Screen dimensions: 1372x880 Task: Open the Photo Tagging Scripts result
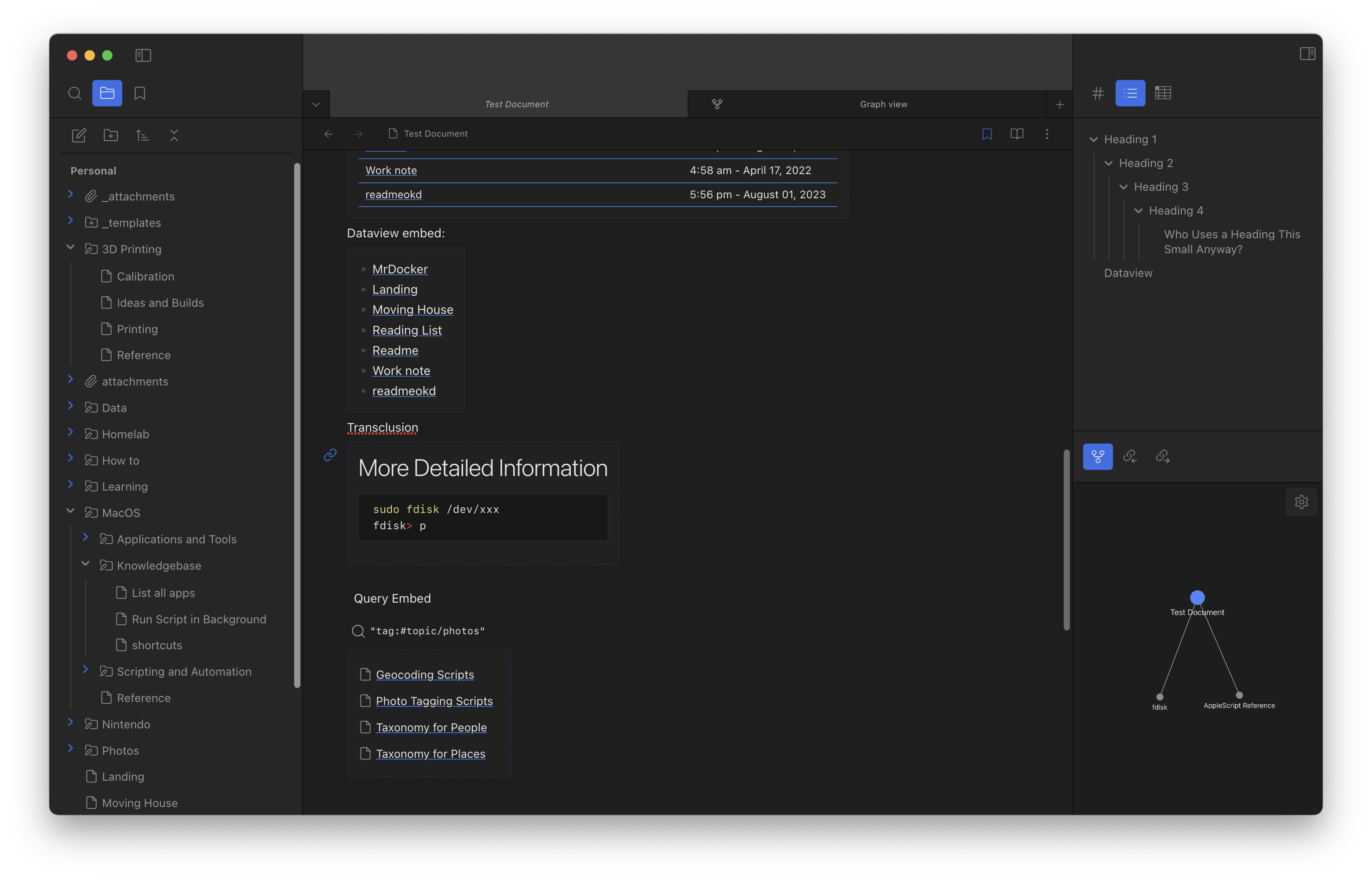pyautogui.click(x=434, y=701)
